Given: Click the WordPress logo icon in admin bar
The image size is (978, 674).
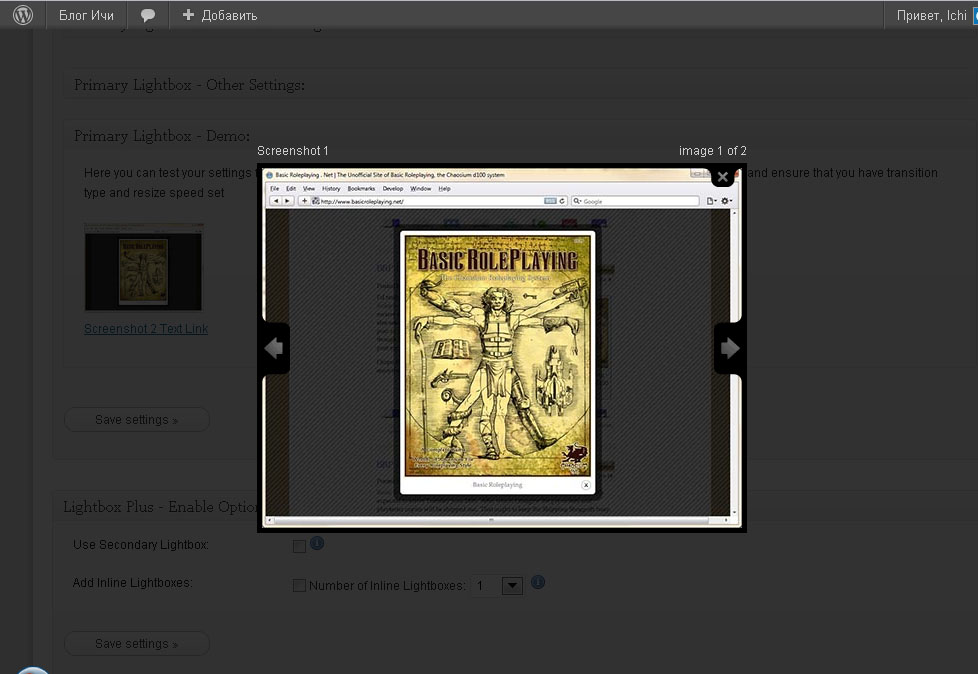Looking at the screenshot, I should 23,15.
